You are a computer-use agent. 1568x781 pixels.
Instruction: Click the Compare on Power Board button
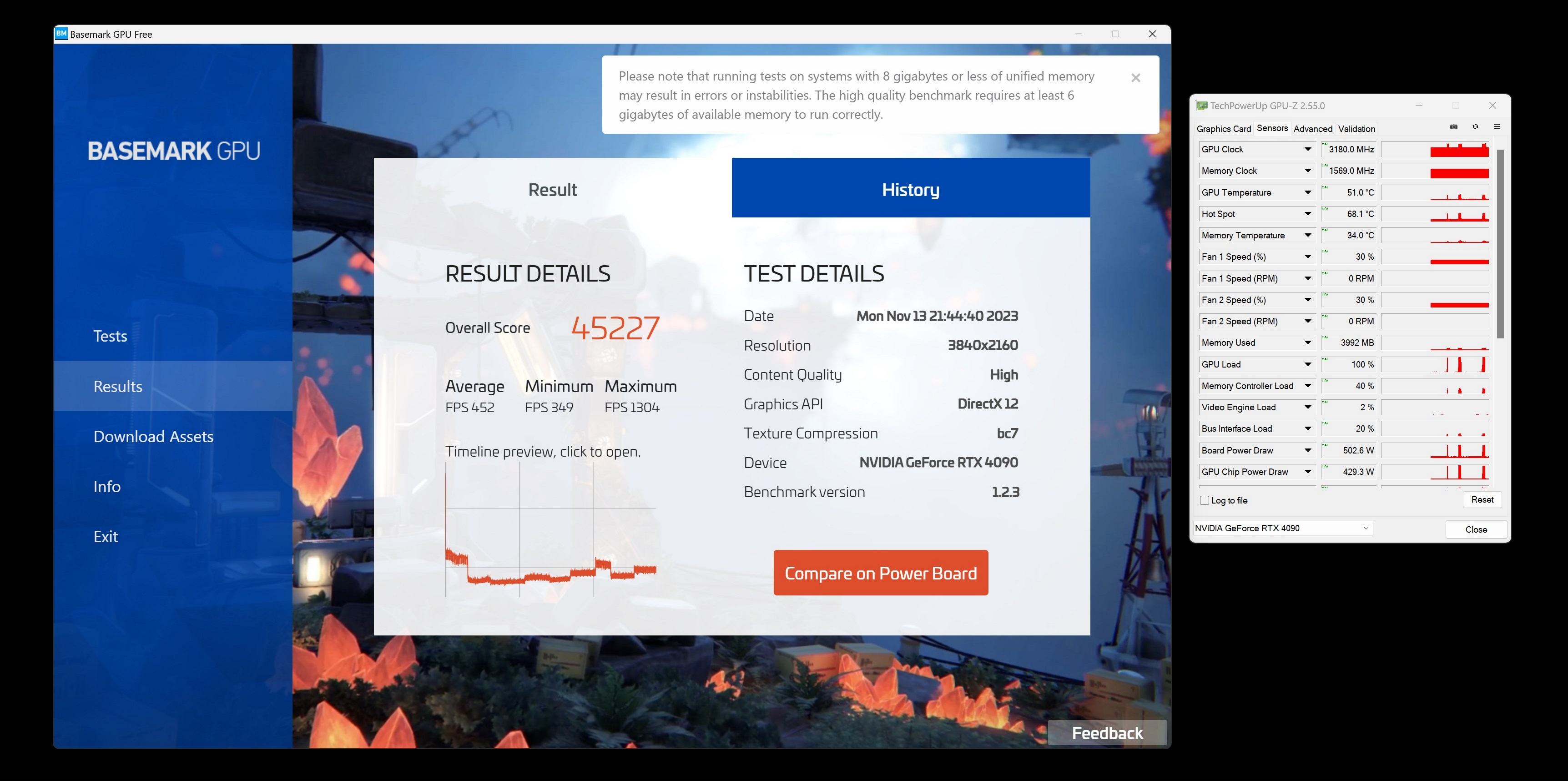(x=881, y=573)
